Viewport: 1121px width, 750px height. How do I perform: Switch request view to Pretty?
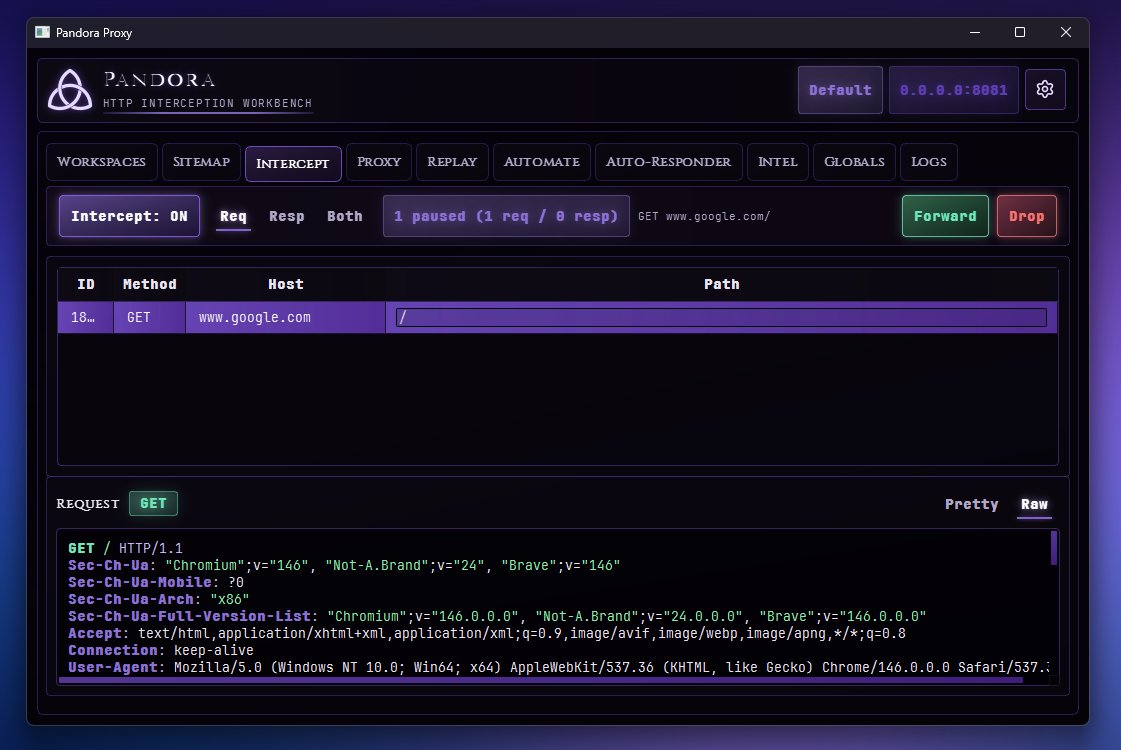(x=971, y=504)
